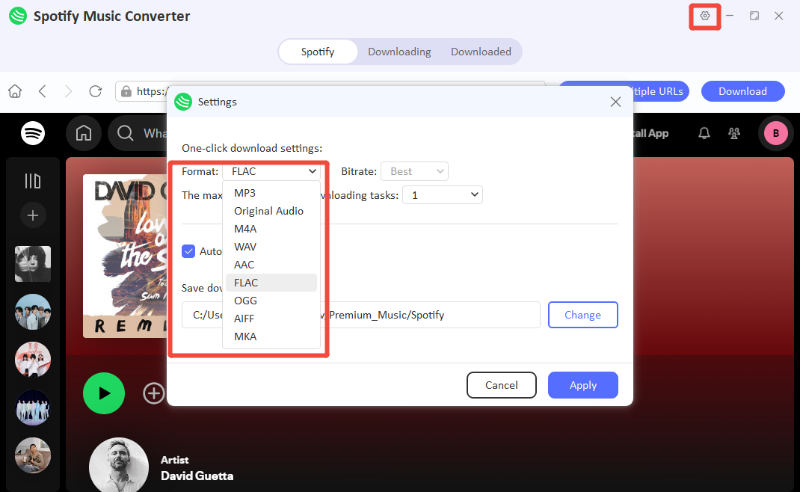The width and height of the screenshot is (800, 492).
Task: Open the notifications bell icon
Action: (704, 133)
